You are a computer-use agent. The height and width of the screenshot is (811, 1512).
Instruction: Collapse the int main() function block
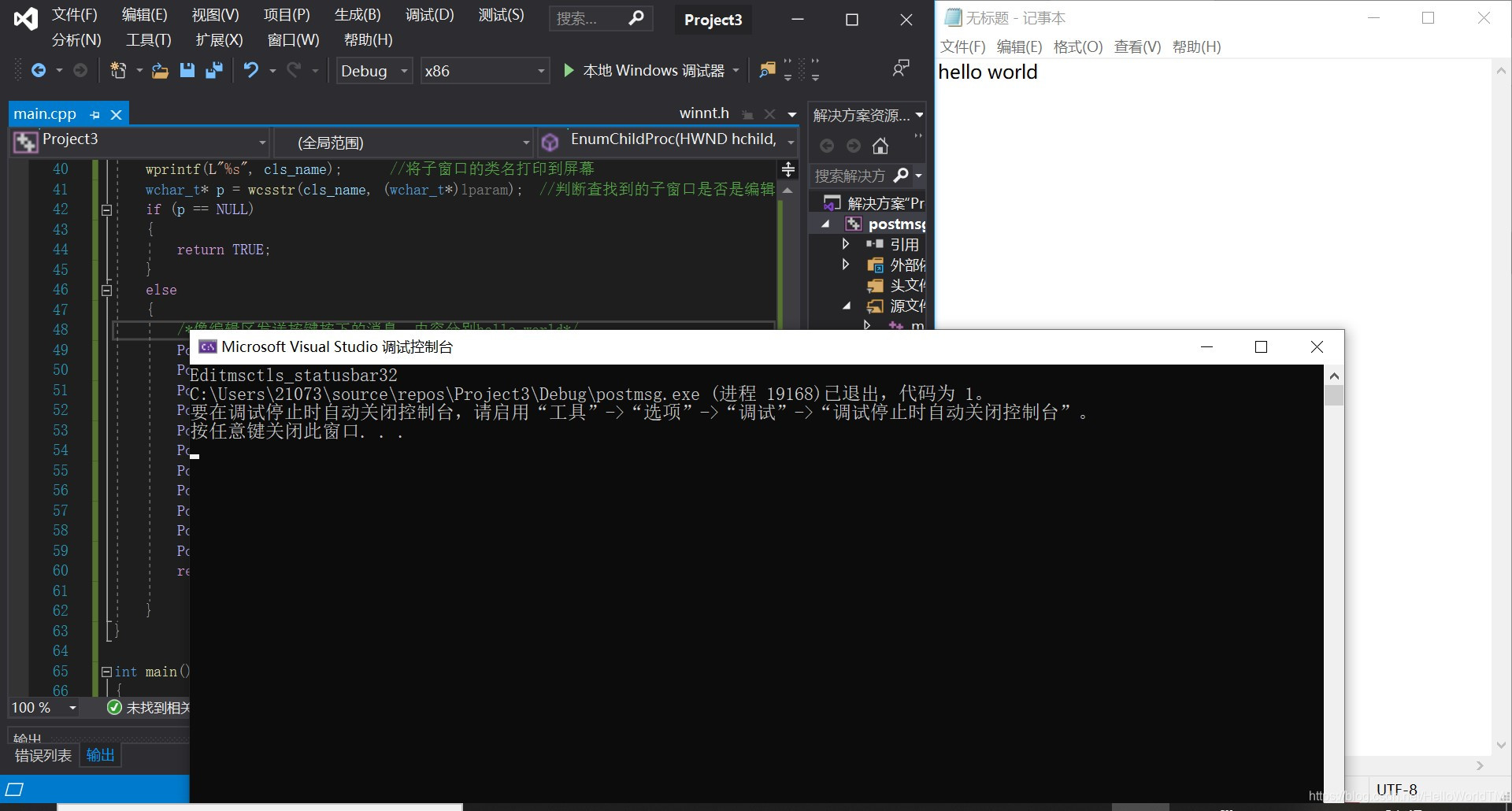coord(106,672)
